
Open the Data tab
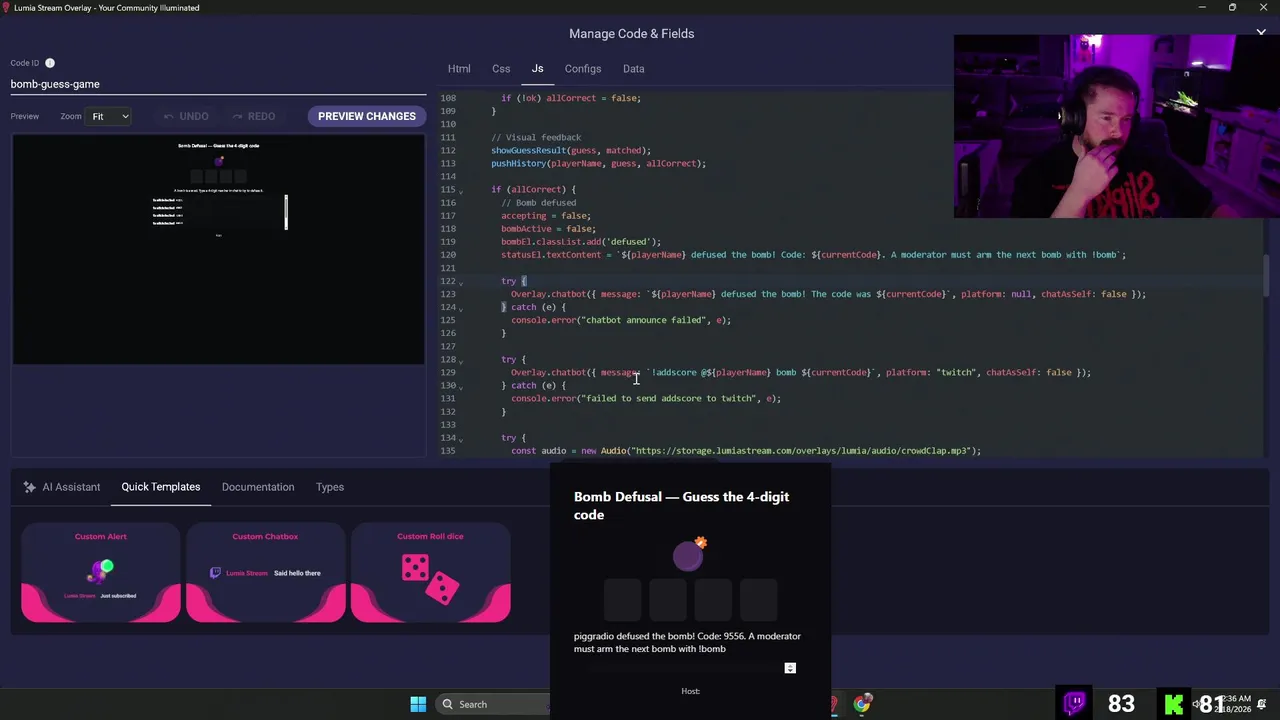[x=634, y=69]
